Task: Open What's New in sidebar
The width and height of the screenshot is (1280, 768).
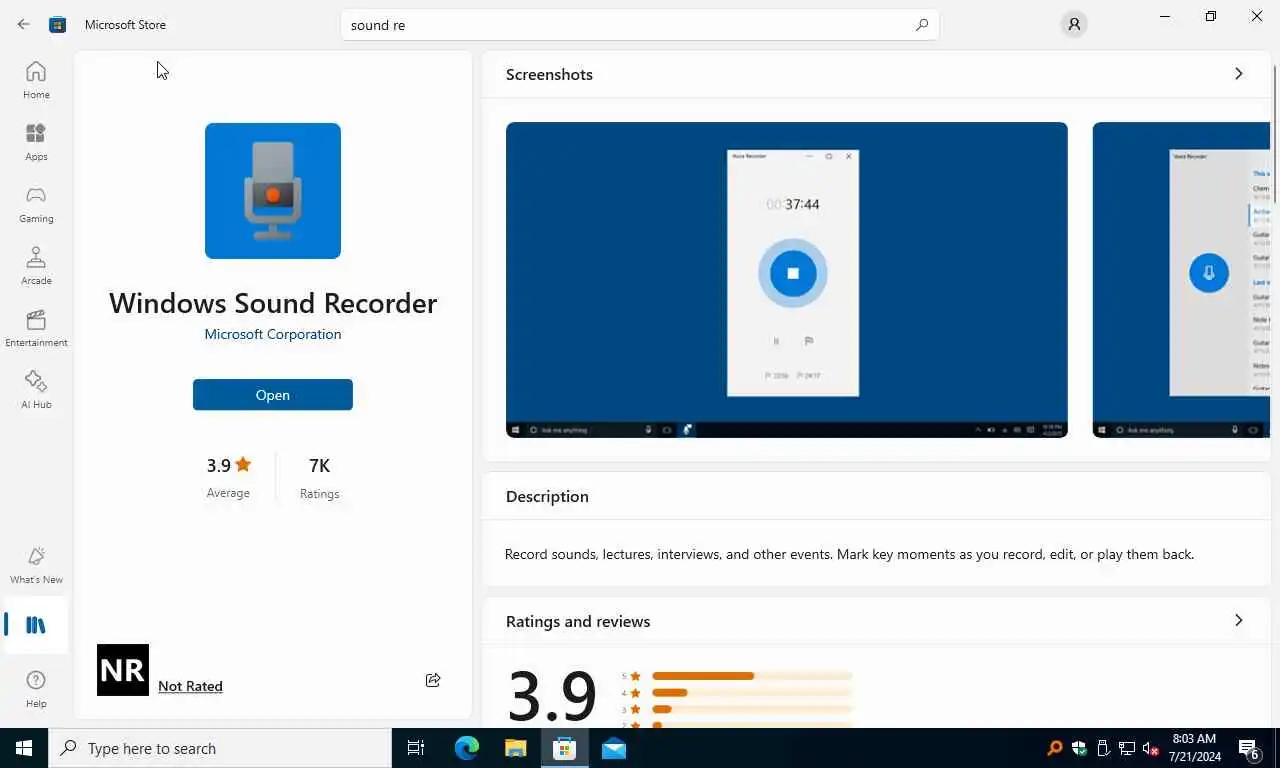Action: point(36,565)
